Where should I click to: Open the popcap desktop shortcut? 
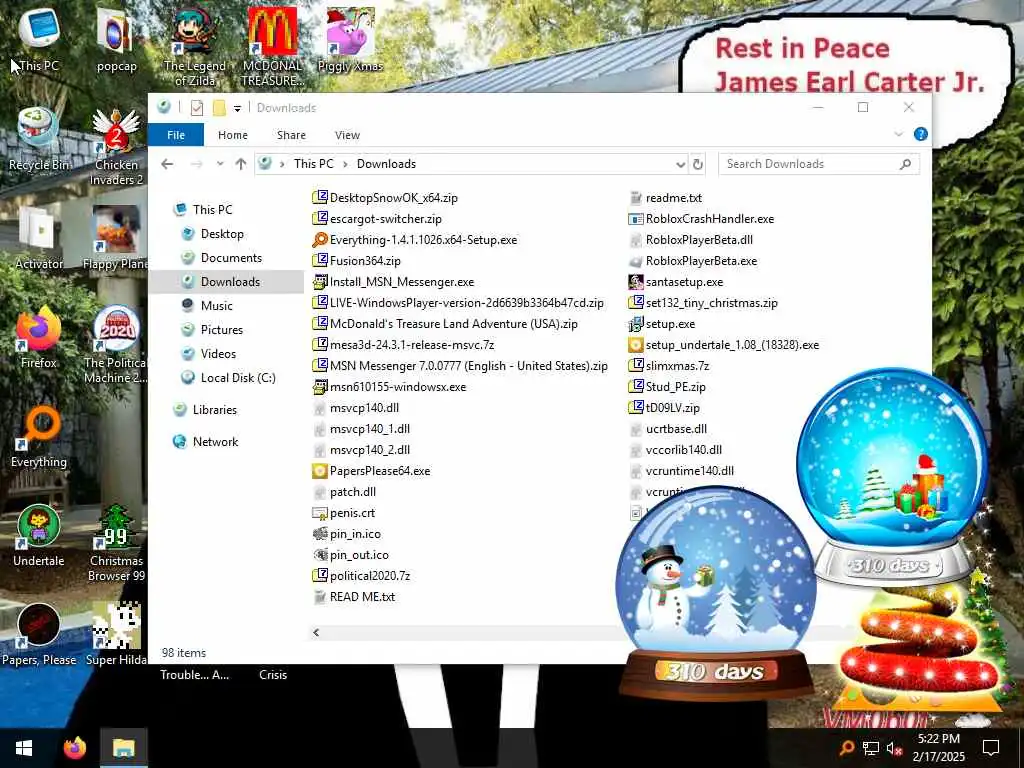[116, 39]
